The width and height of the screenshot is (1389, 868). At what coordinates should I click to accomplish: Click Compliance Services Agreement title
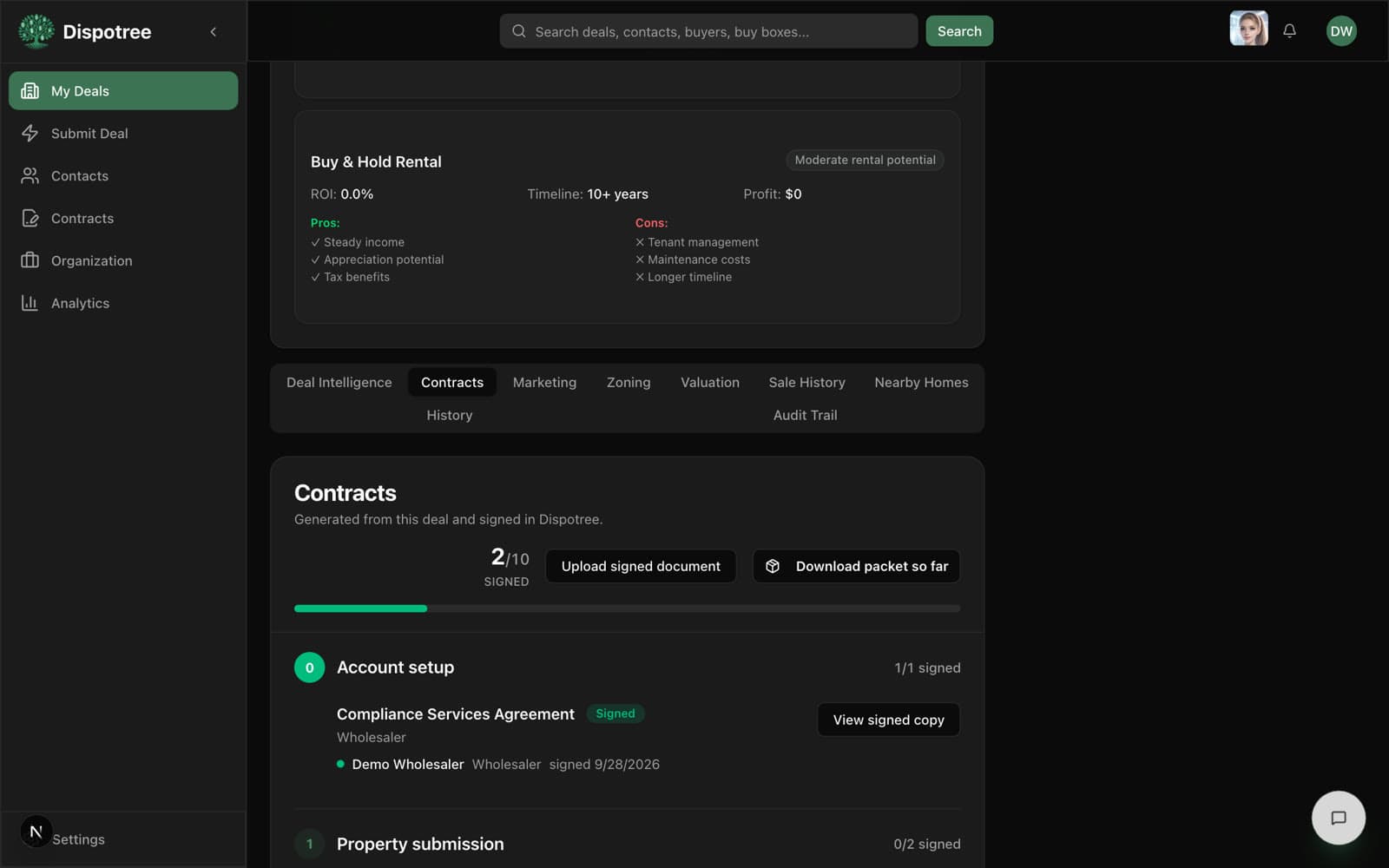tap(456, 713)
